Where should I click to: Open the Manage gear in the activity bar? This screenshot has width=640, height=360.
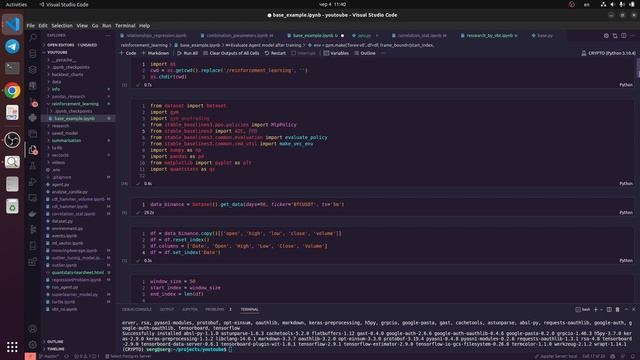click(x=33, y=344)
